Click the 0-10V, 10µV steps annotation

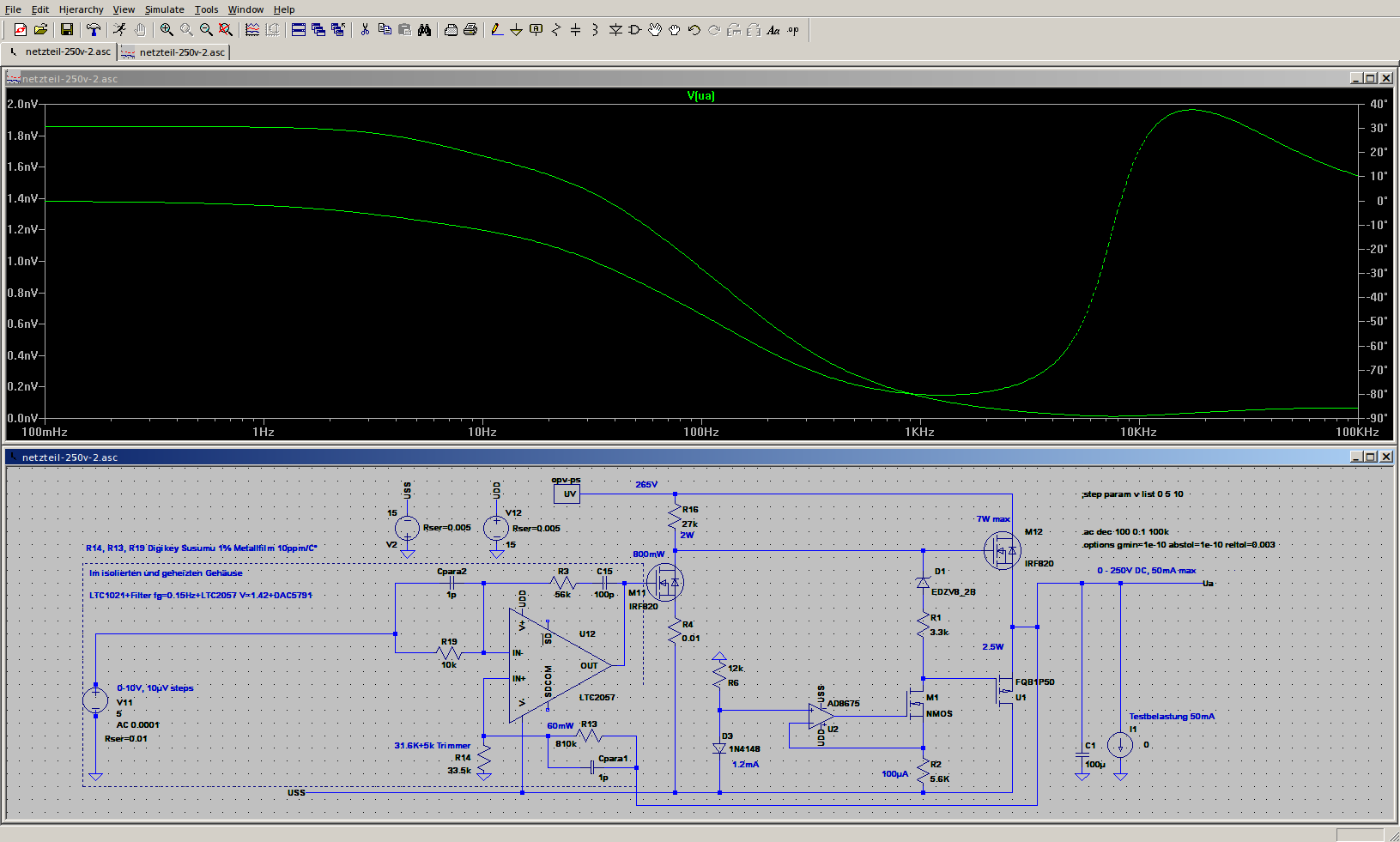155,688
